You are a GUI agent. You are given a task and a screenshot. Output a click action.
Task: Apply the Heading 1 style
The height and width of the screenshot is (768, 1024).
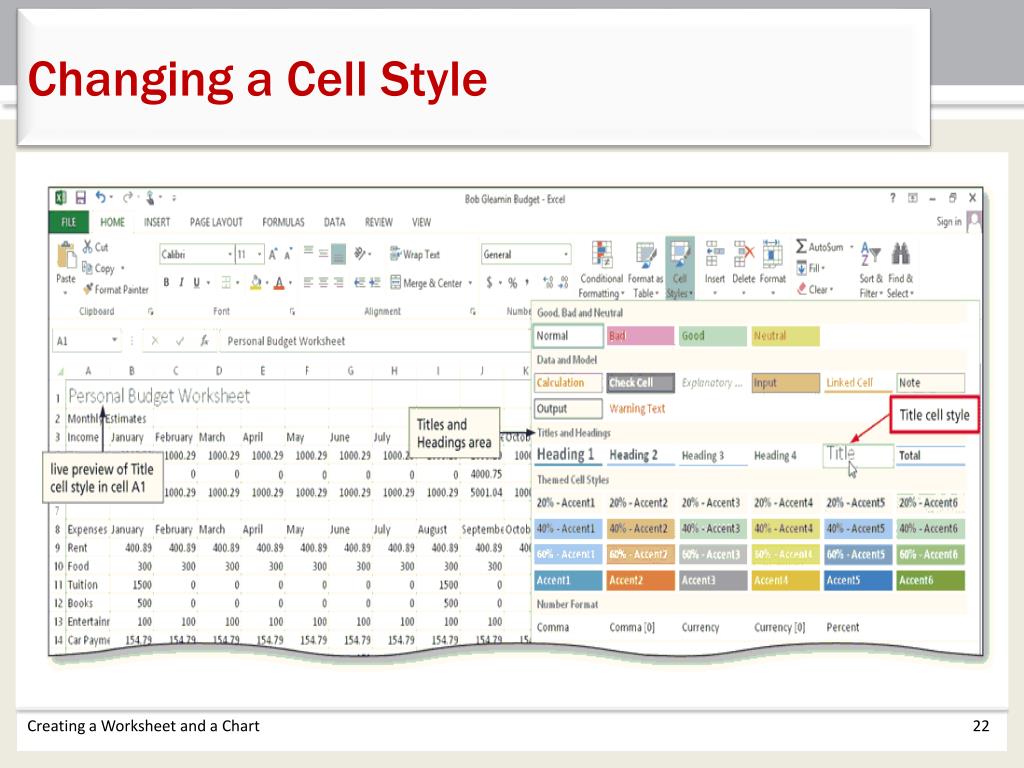click(x=566, y=455)
